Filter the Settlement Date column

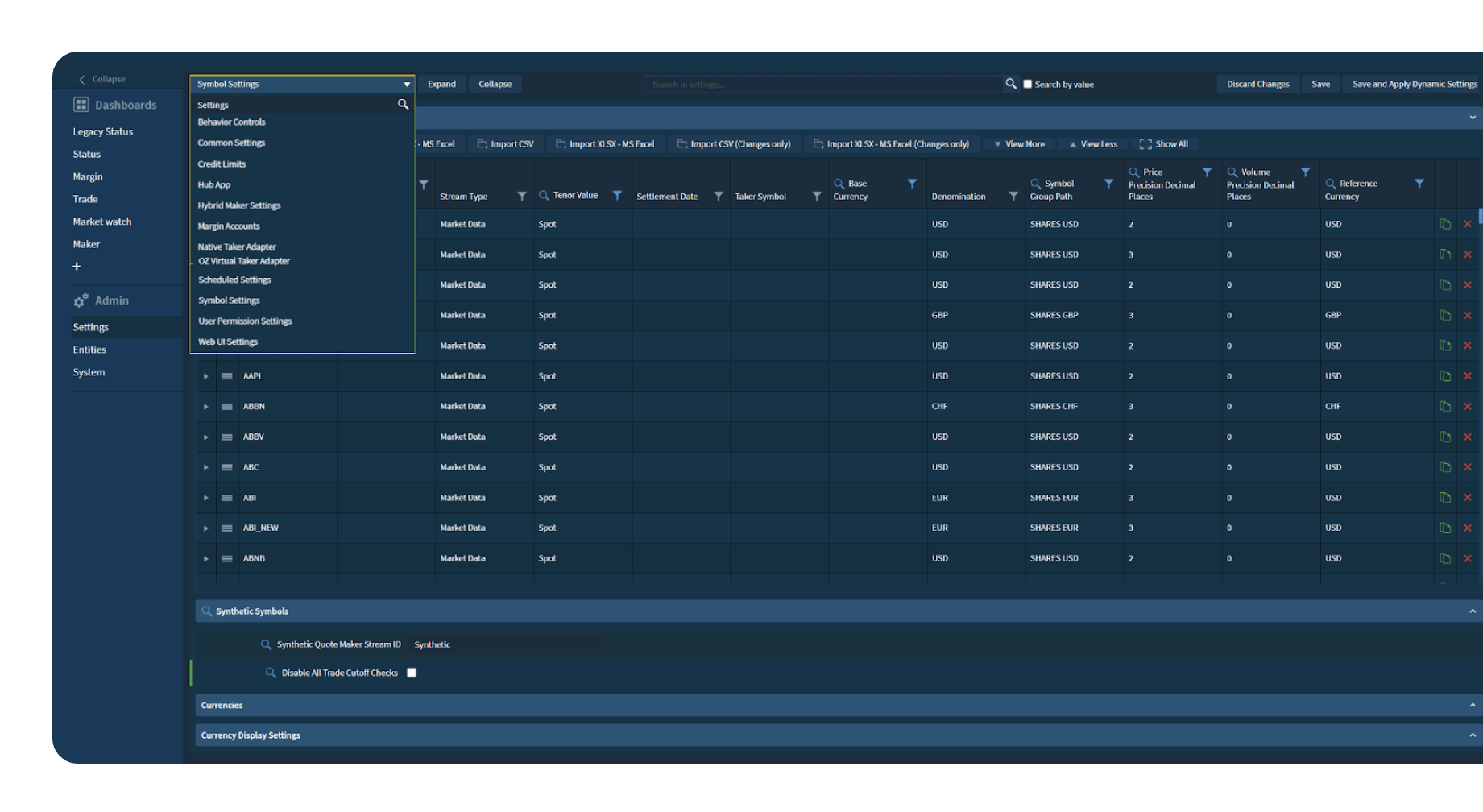(719, 196)
